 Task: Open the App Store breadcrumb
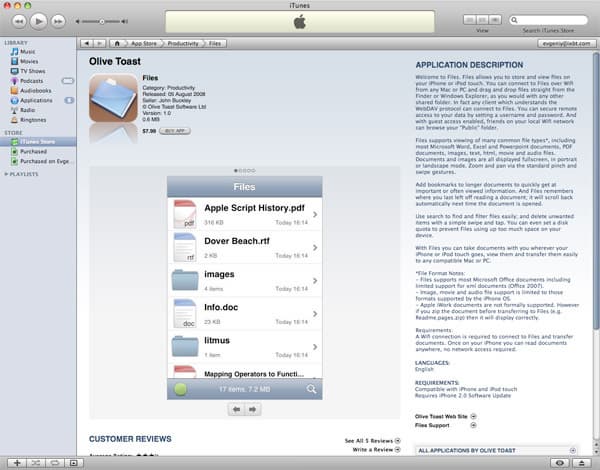coord(143,44)
